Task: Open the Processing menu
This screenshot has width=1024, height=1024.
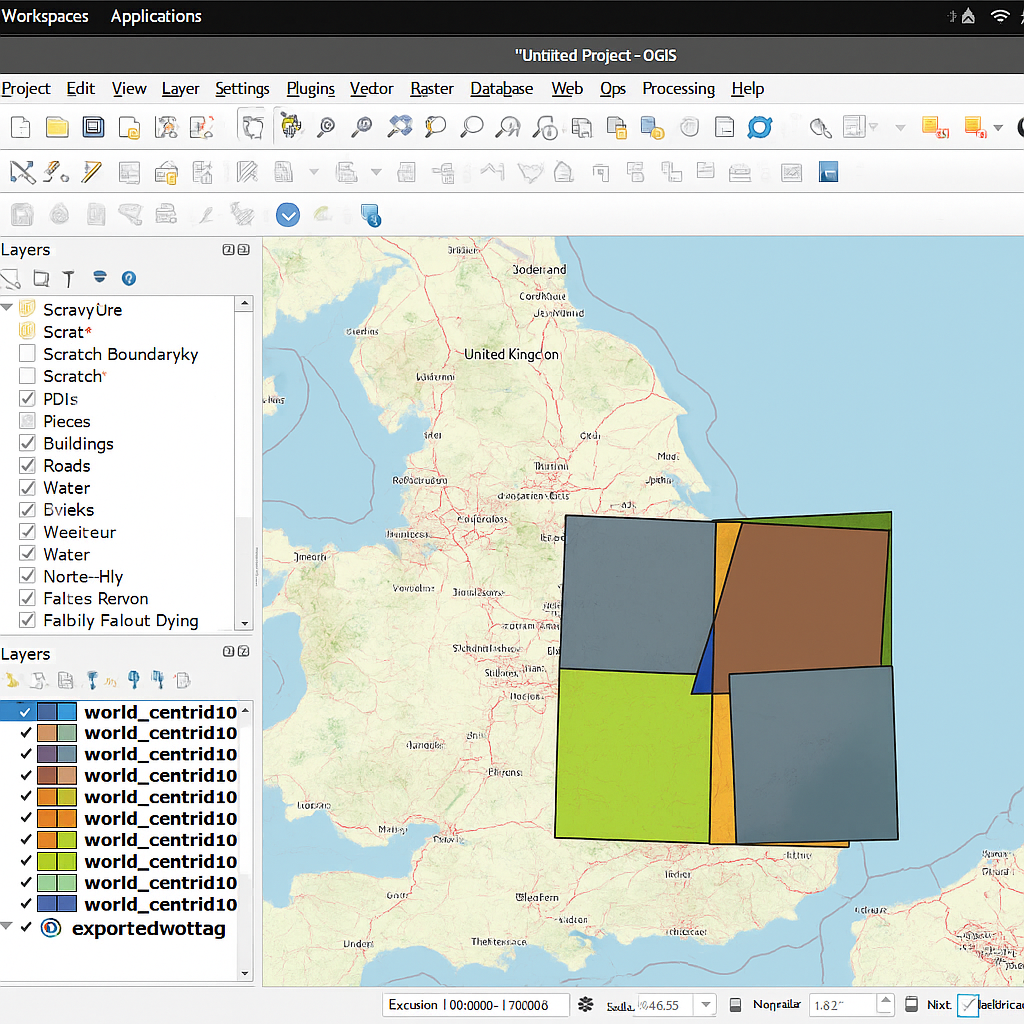Action: (679, 88)
